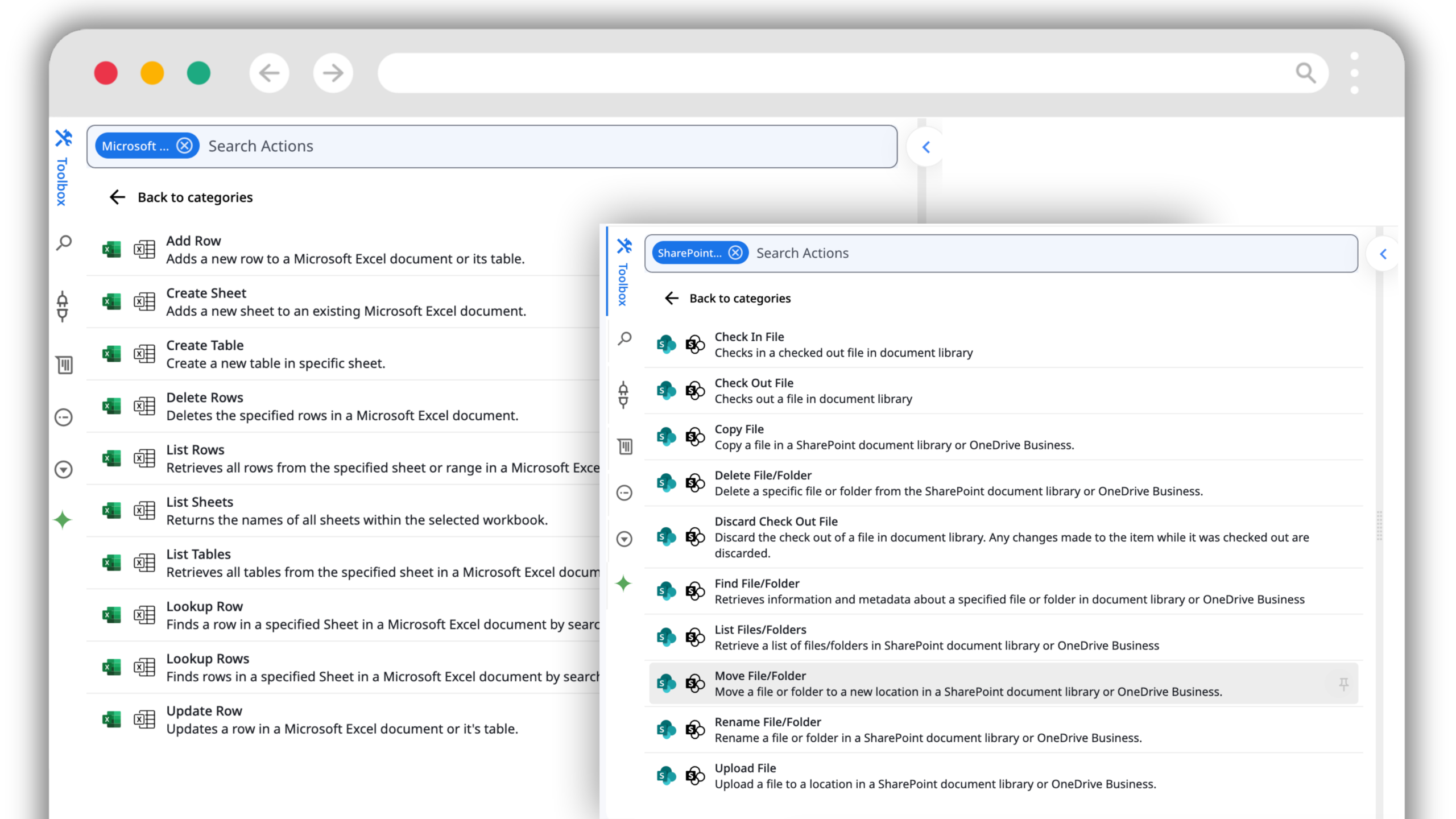
Task: Click the circled minus icon in the Excel panel sidebar
Action: (63, 417)
